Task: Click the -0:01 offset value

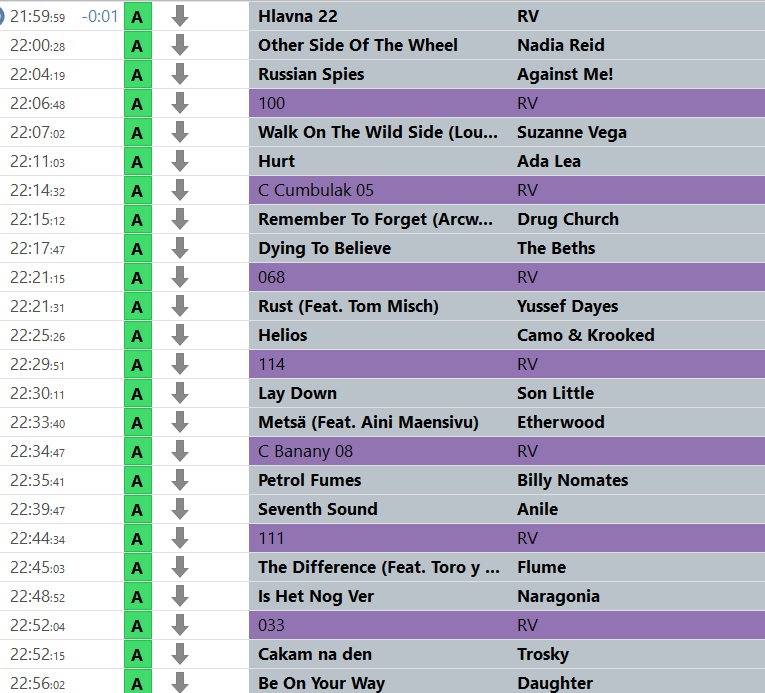Action: point(100,16)
